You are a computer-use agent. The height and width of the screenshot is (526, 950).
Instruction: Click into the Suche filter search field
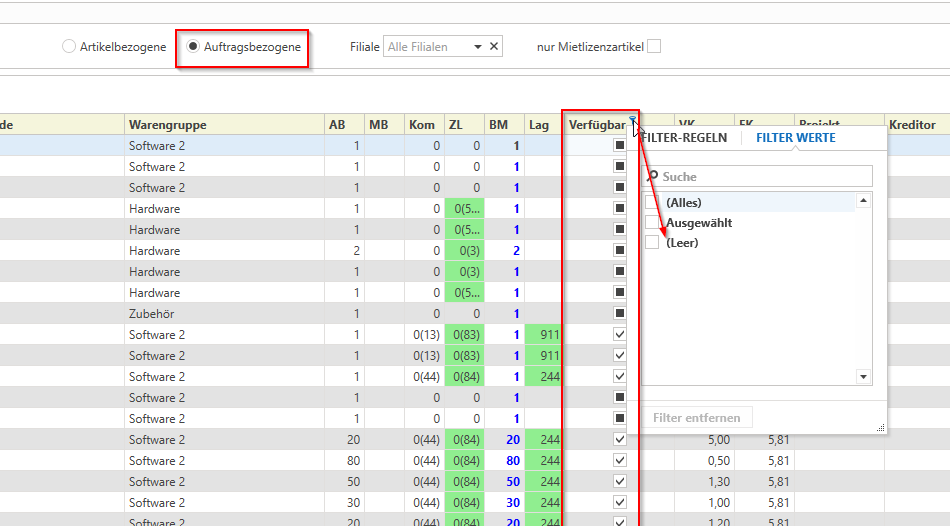760,177
